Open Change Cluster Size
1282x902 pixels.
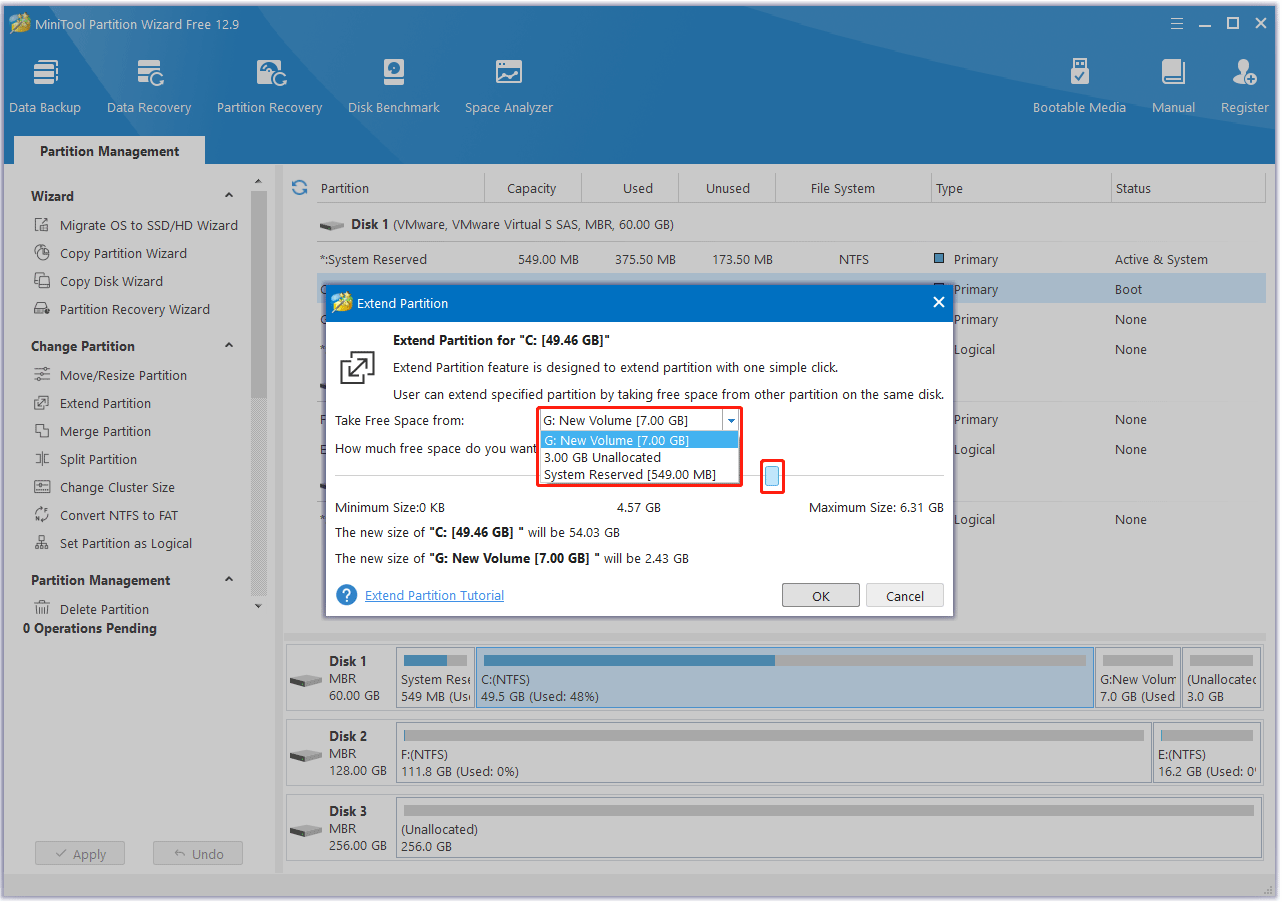[104, 487]
